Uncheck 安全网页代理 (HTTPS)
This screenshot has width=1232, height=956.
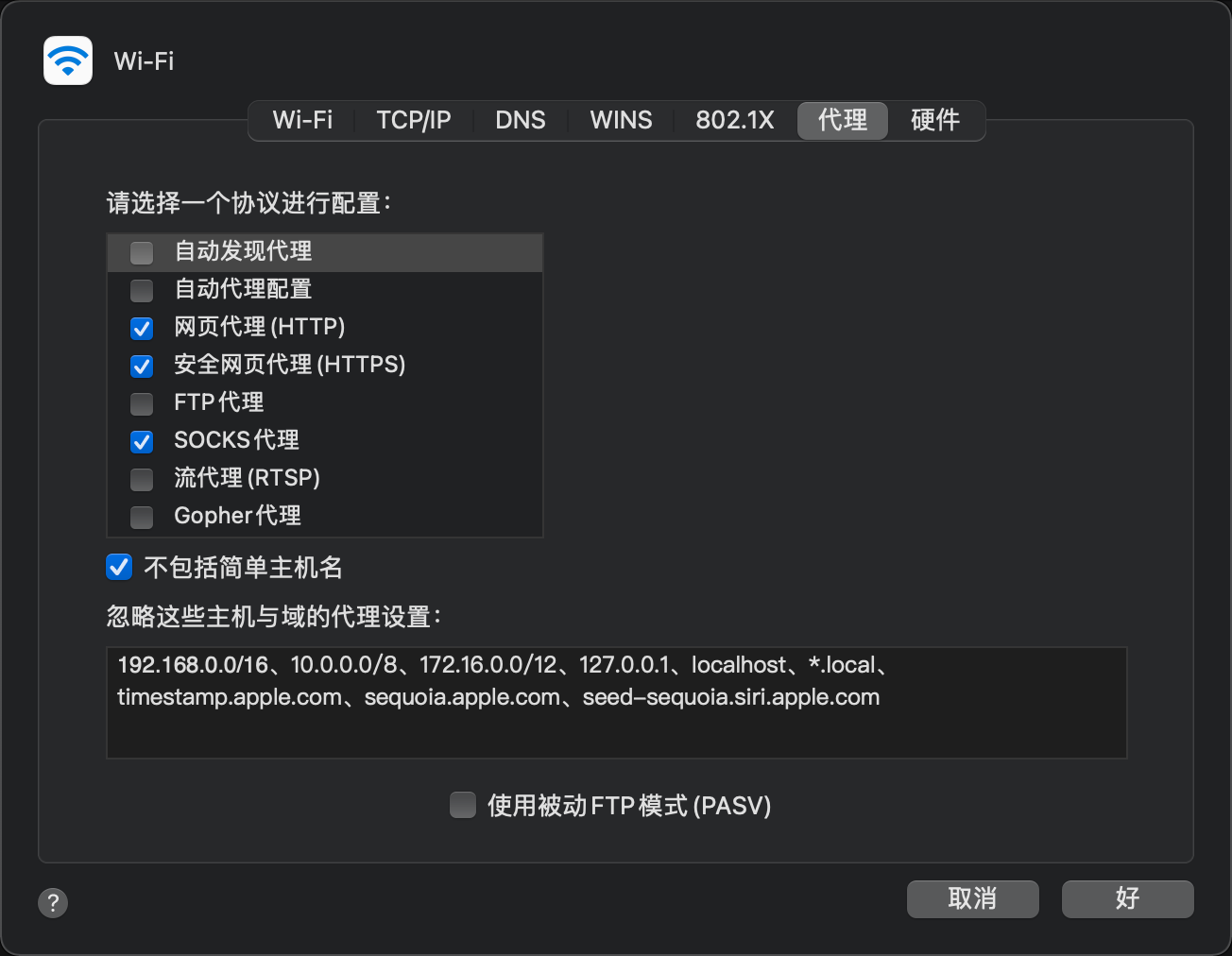[x=142, y=366]
